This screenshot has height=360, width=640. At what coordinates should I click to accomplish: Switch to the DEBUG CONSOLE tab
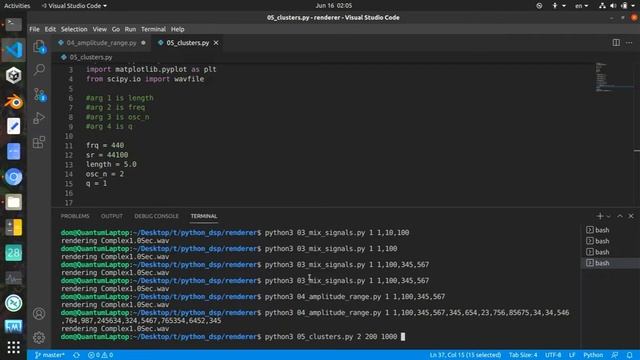(156, 216)
